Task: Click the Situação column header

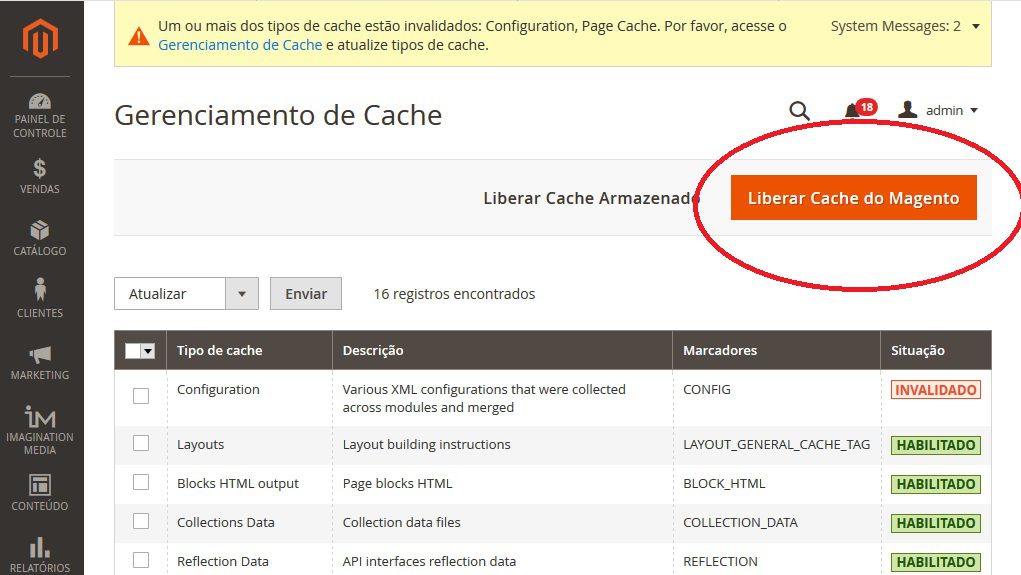Action: pyautogui.click(x=936, y=350)
